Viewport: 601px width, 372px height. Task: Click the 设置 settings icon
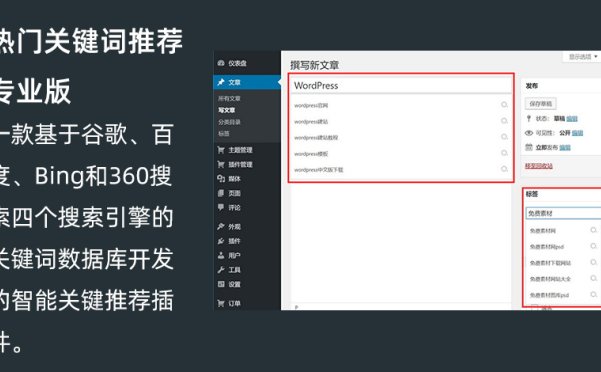221,284
